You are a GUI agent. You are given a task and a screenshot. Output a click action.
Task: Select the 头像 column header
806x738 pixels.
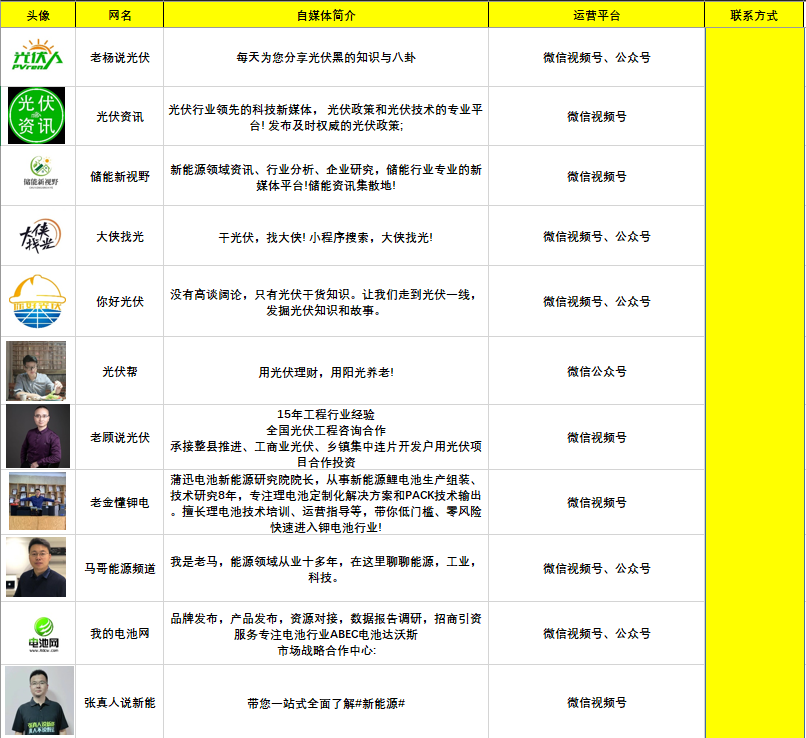[38, 15]
